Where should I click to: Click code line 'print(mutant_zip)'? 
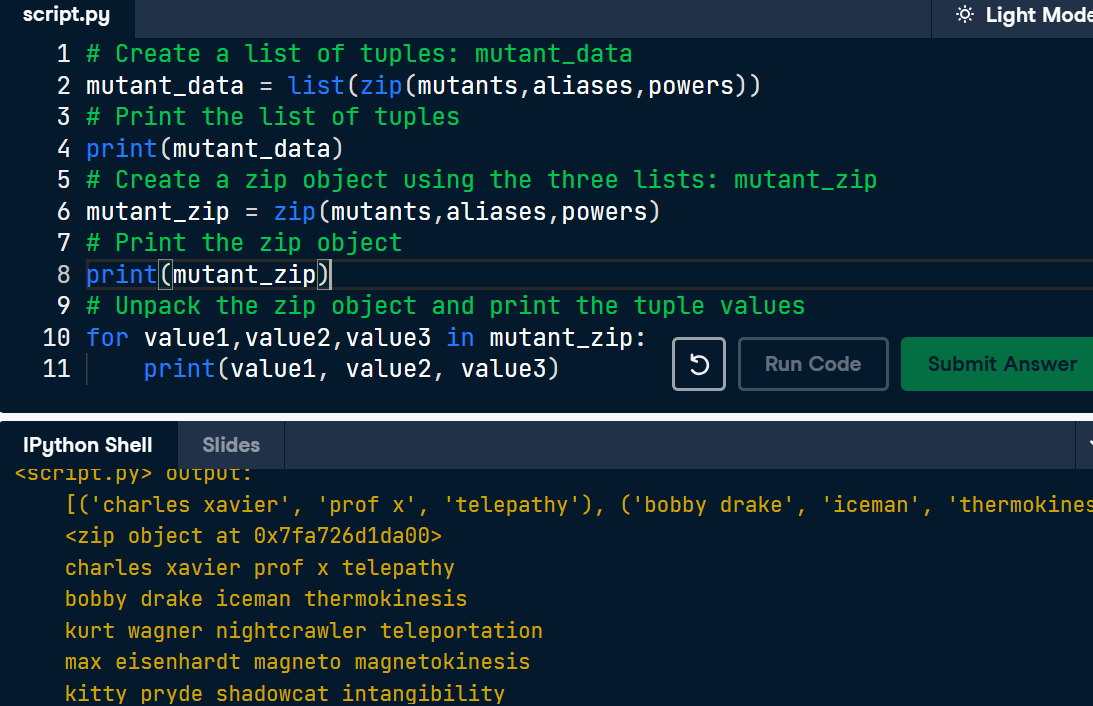[x=208, y=275]
